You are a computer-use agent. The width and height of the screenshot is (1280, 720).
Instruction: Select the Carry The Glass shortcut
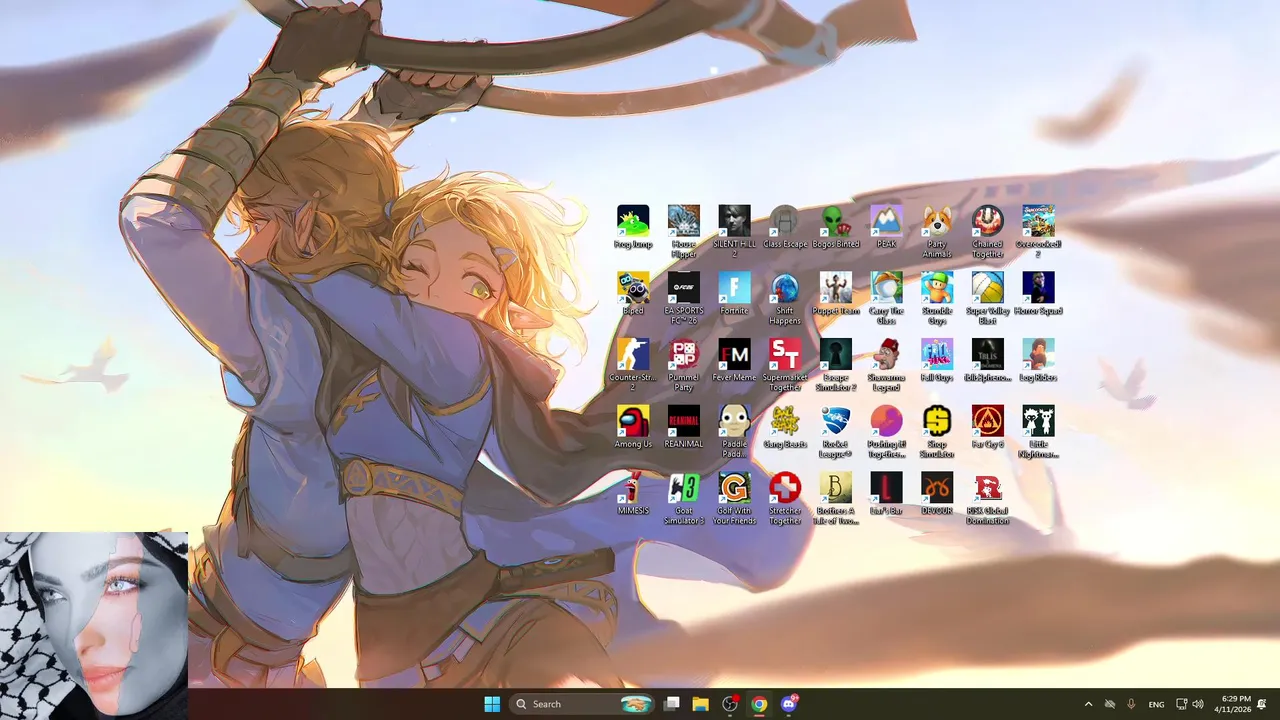887,298
